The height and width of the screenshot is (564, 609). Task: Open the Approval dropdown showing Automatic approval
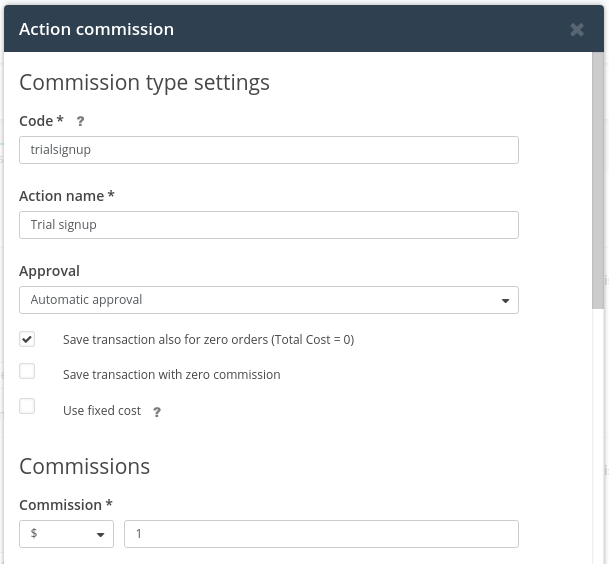pyautogui.click(x=269, y=300)
